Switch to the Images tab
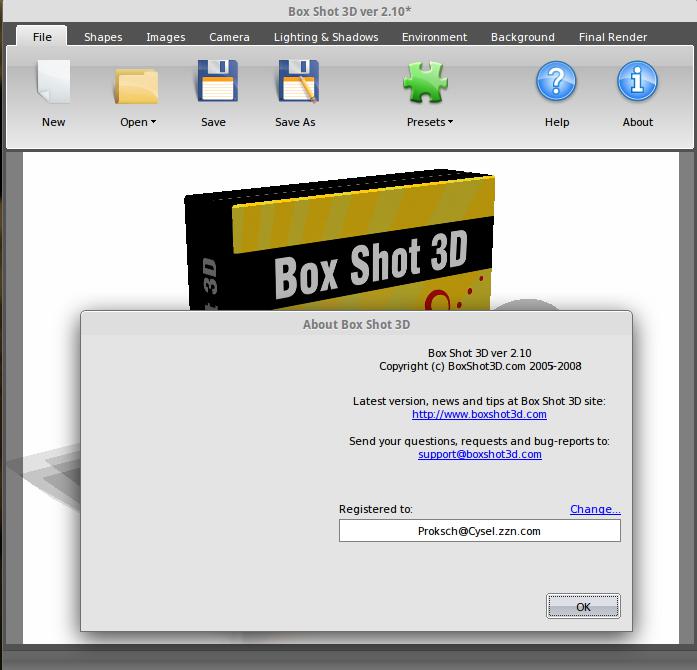The width and height of the screenshot is (697, 670). (166, 37)
